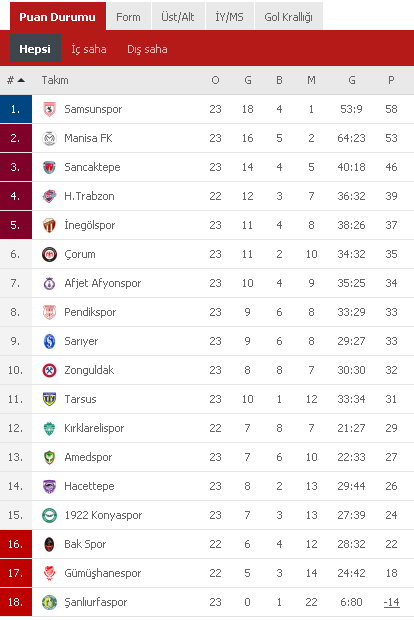Click the Samsunspor team crest icon
The image size is (414, 620).
click(x=49, y=109)
